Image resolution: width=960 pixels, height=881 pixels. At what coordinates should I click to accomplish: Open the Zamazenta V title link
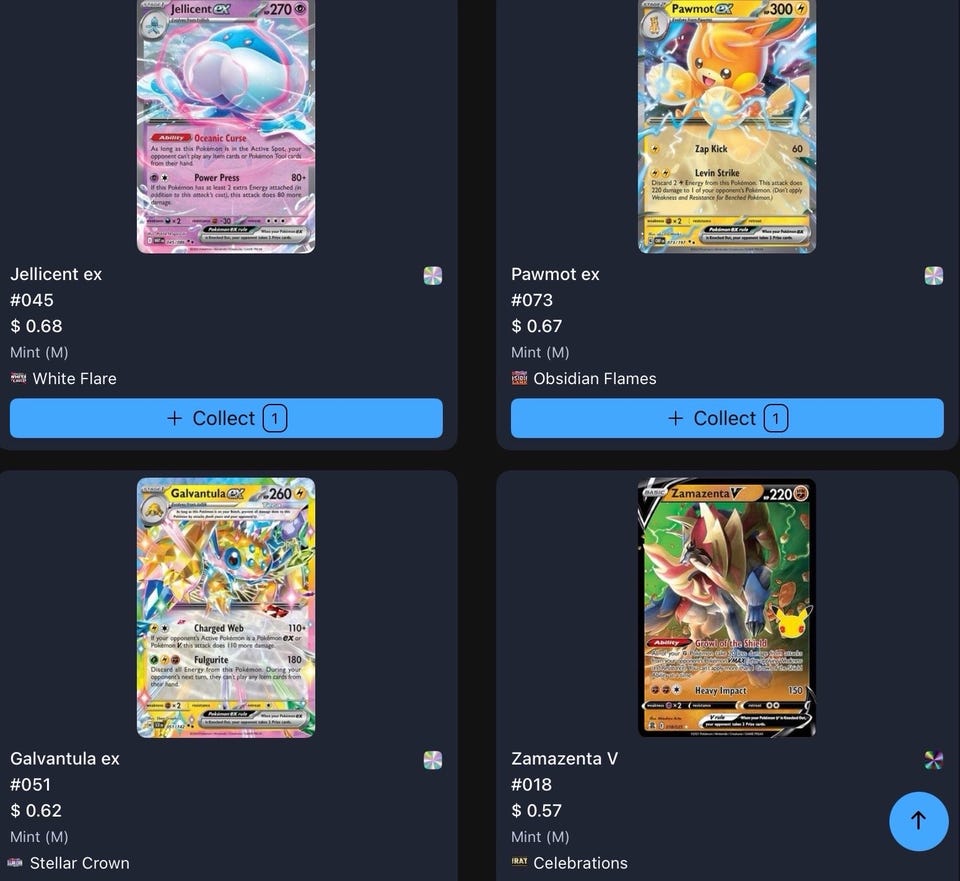[x=564, y=759]
